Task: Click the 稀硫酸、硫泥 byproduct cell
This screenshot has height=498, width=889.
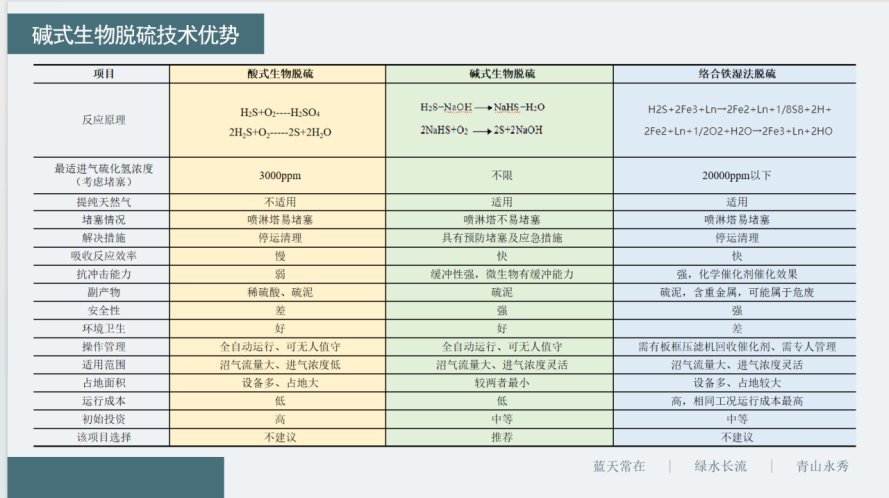Action: tap(279, 292)
